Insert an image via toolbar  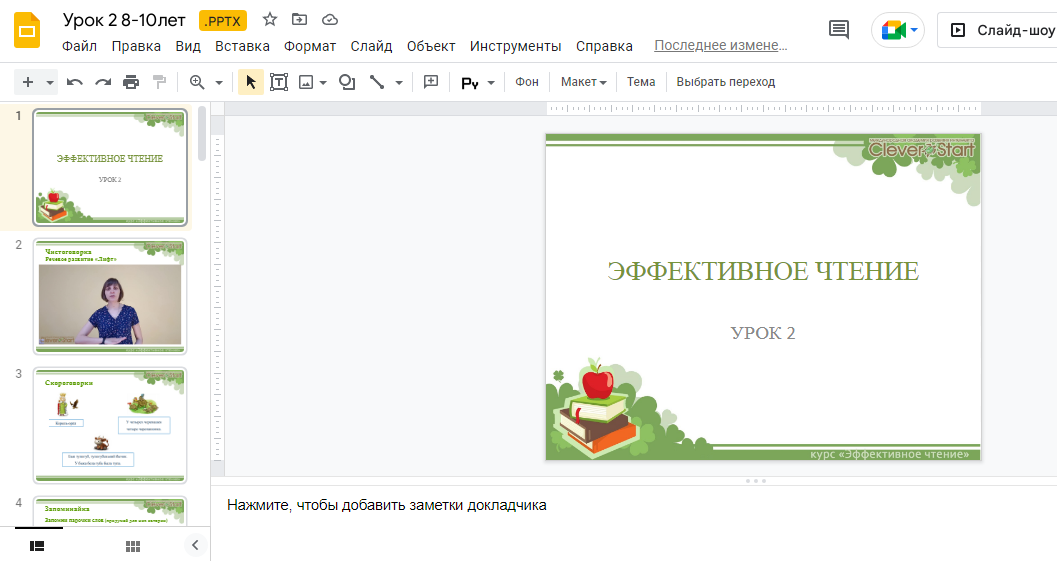click(306, 82)
